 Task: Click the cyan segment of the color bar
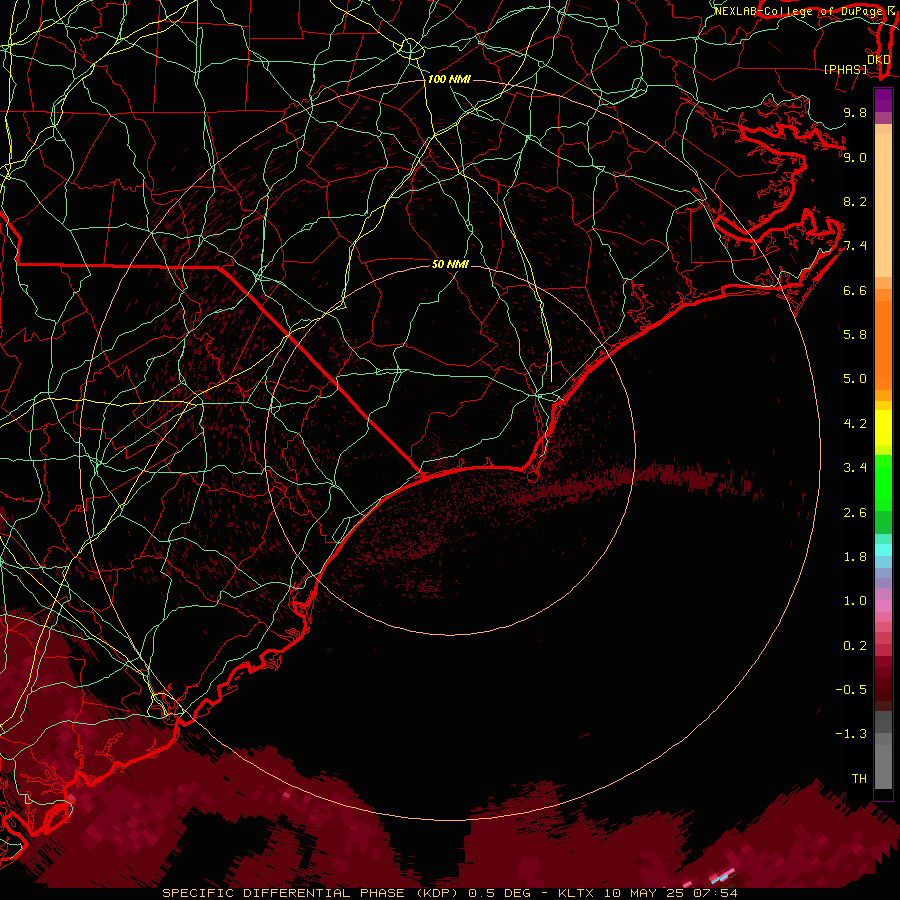point(883,550)
